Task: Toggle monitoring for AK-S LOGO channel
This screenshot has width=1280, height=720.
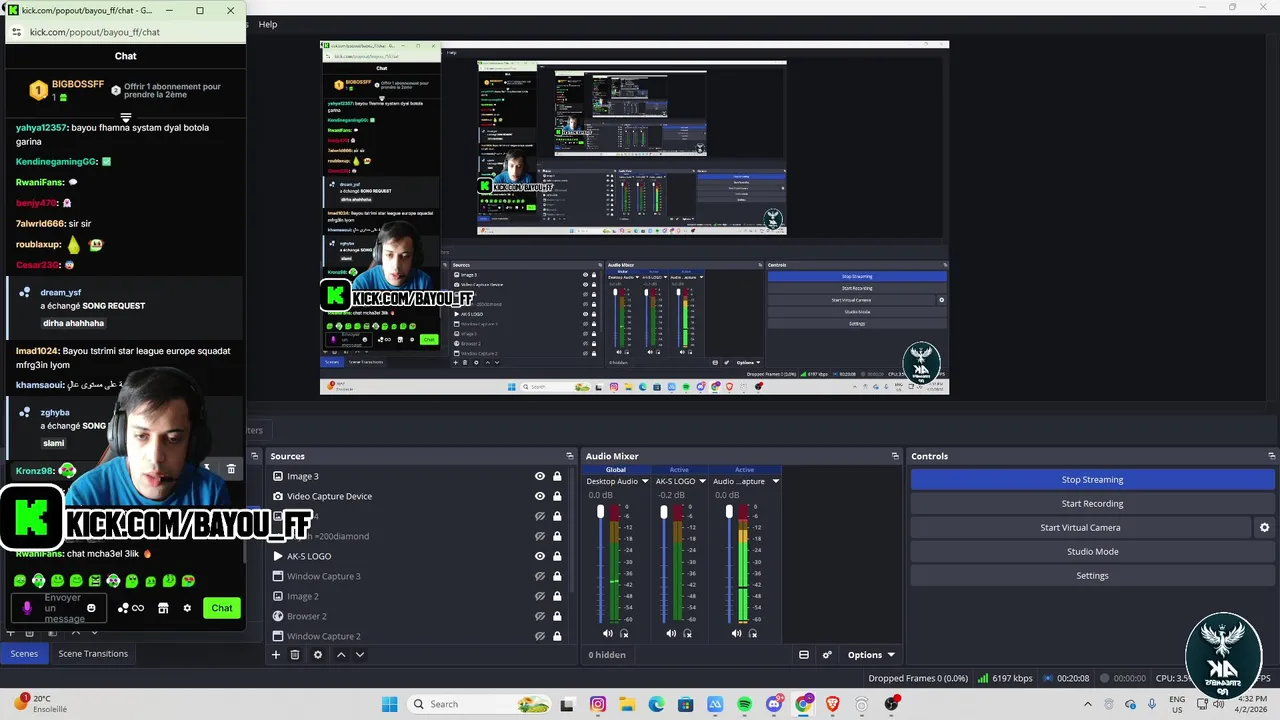Action: [x=688, y=633]
